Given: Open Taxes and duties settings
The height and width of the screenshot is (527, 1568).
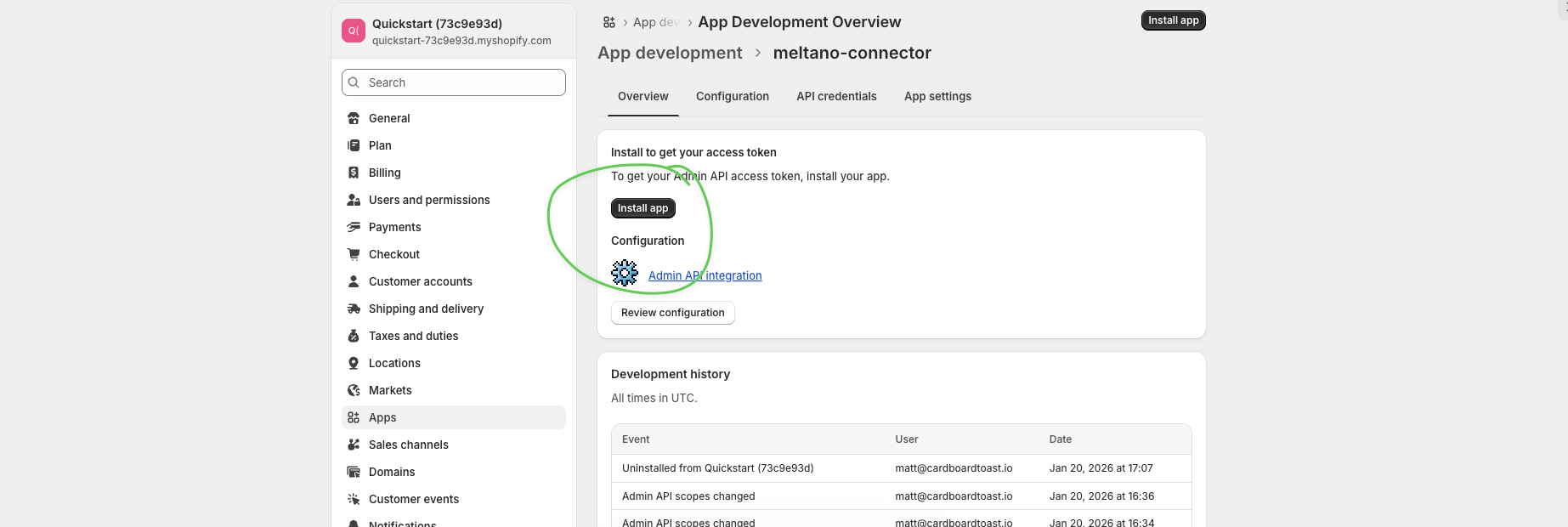Looking at the screenshot, I should click(x=454, y=336).
